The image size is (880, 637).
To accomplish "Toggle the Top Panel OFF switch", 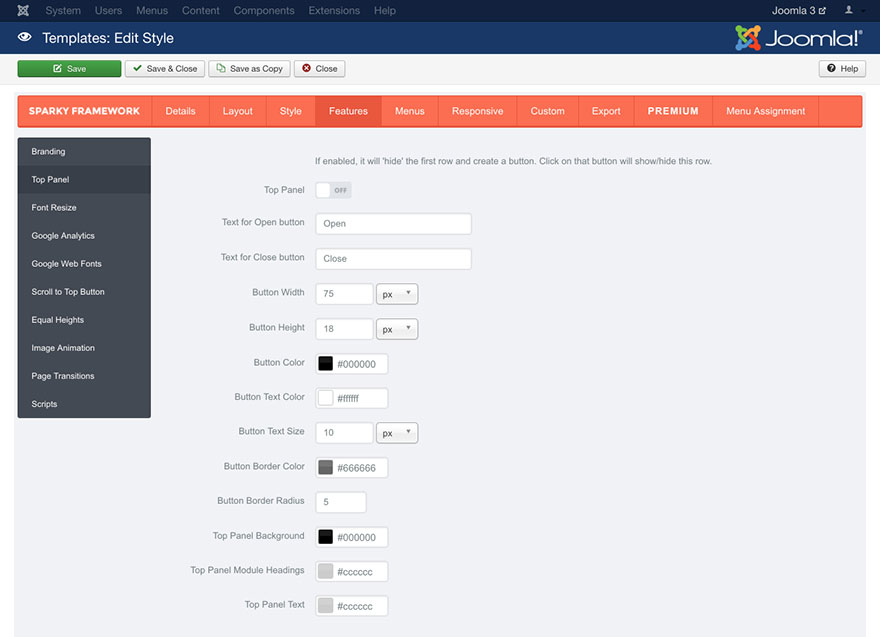I will [333, 190].
